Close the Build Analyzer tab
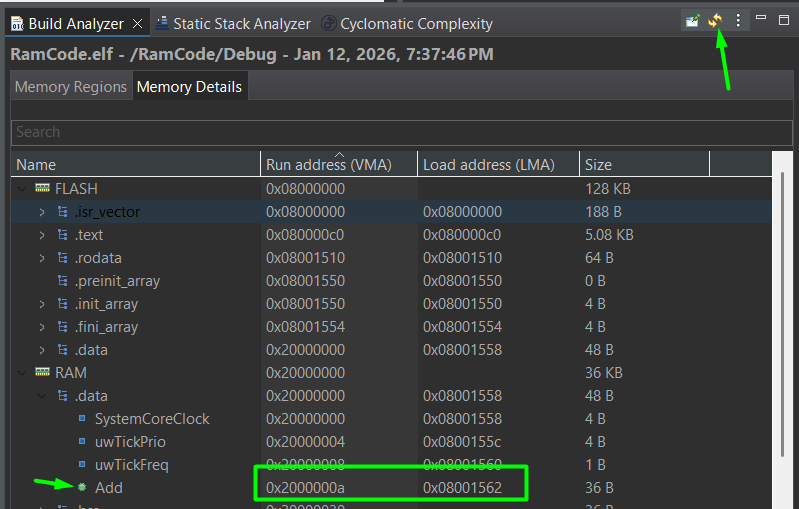 [x=137, y=23]
